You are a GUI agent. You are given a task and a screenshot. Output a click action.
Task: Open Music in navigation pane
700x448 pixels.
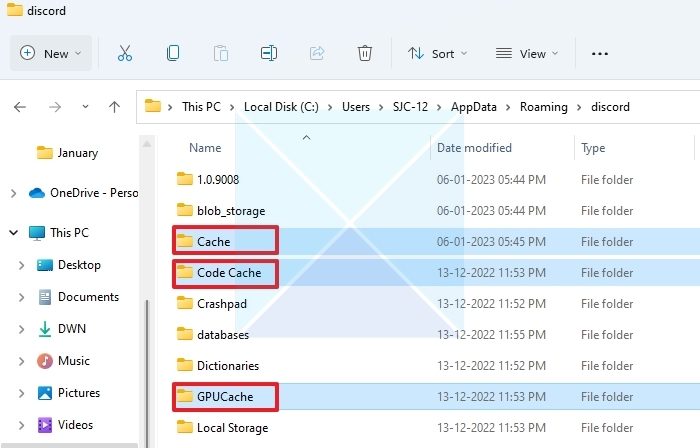point(63,361)
